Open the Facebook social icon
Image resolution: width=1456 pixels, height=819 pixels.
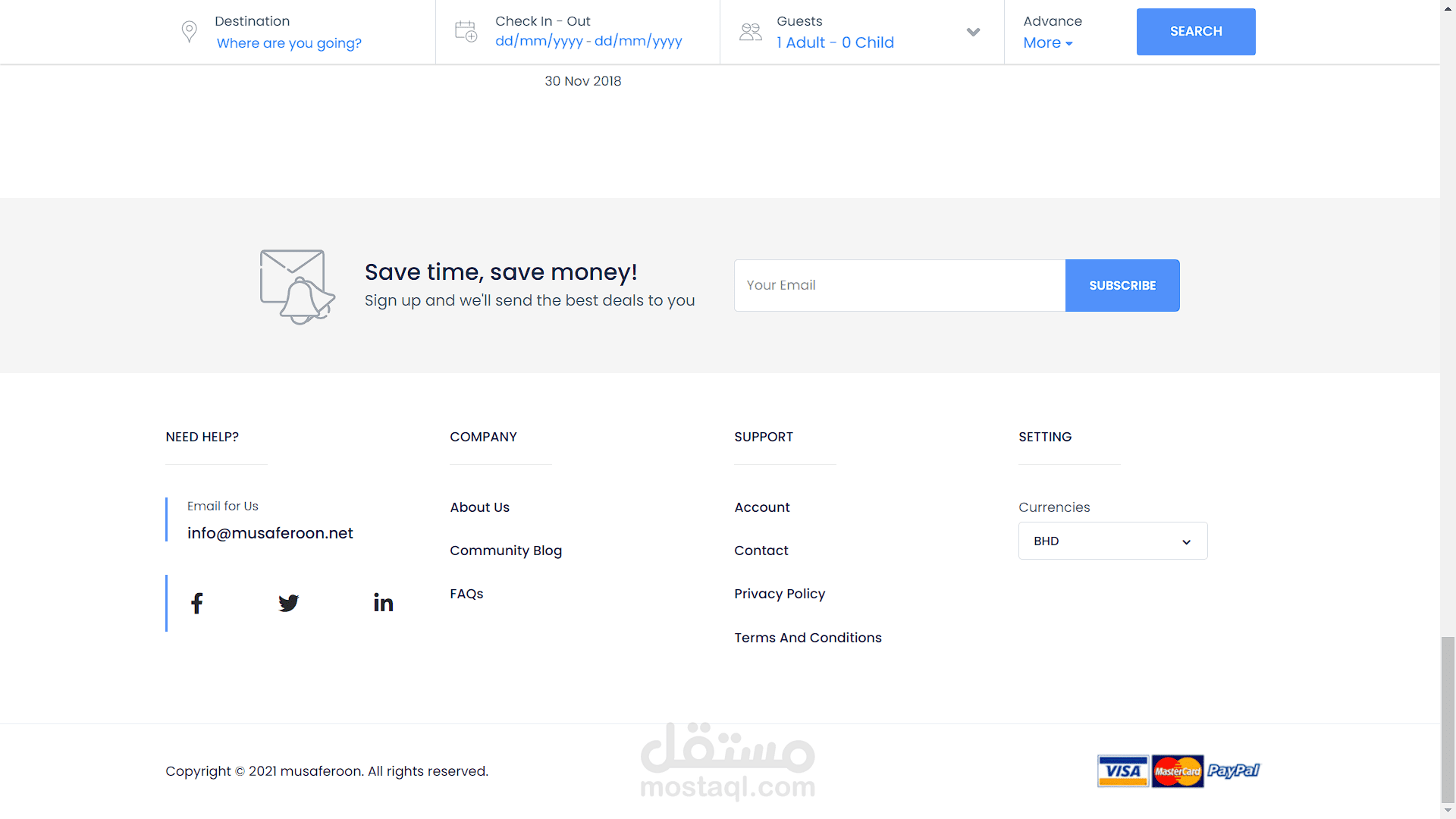(197, 604)
